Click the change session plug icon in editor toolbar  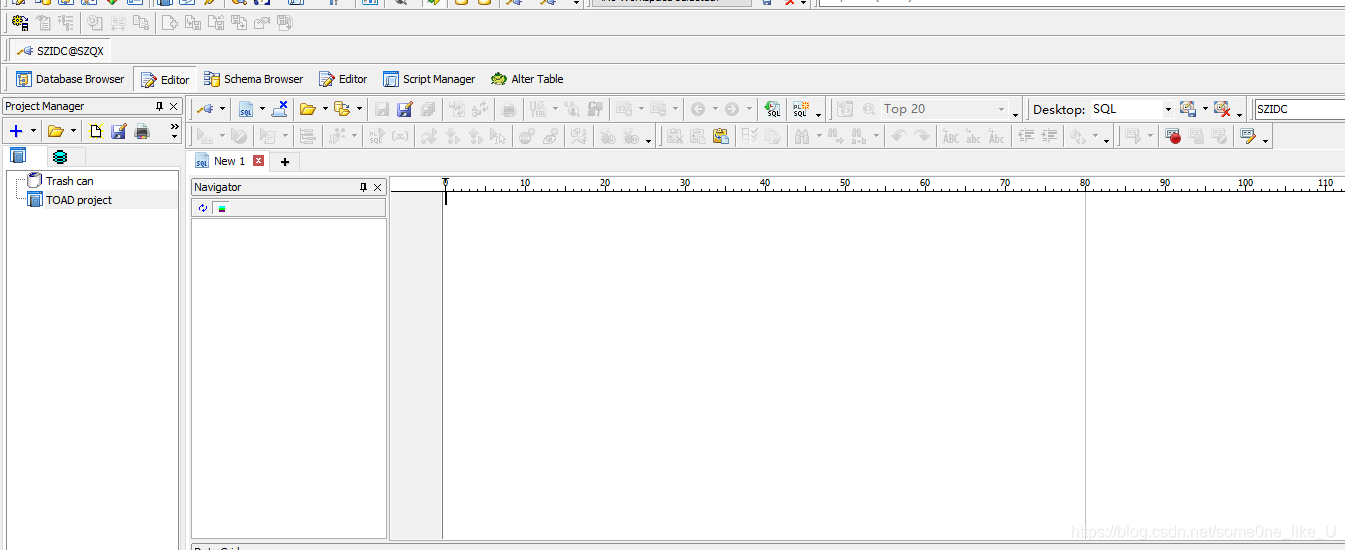tap(205, 109)
